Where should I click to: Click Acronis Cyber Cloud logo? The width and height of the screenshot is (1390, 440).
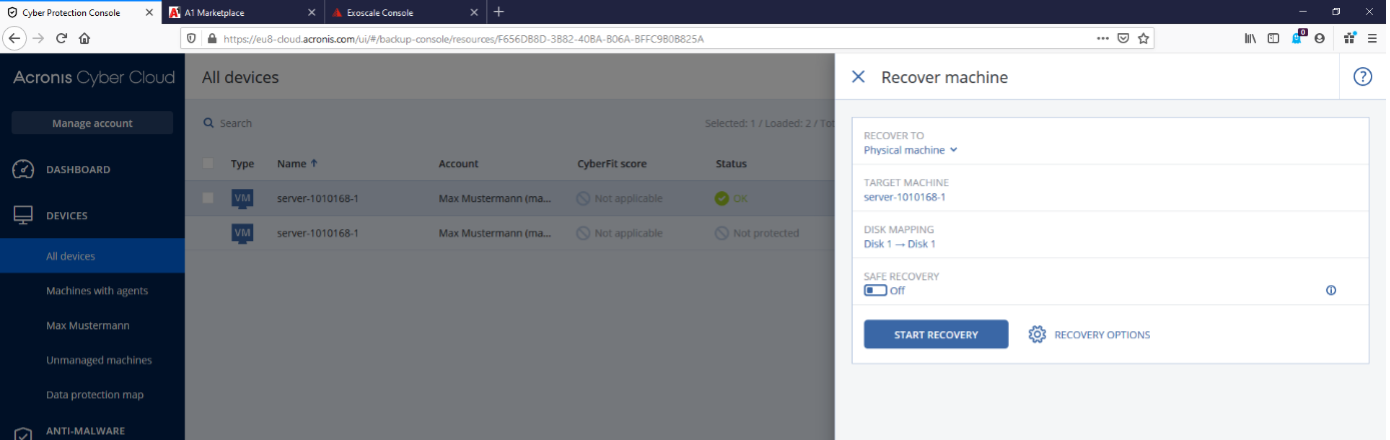[x=93, y=78]
